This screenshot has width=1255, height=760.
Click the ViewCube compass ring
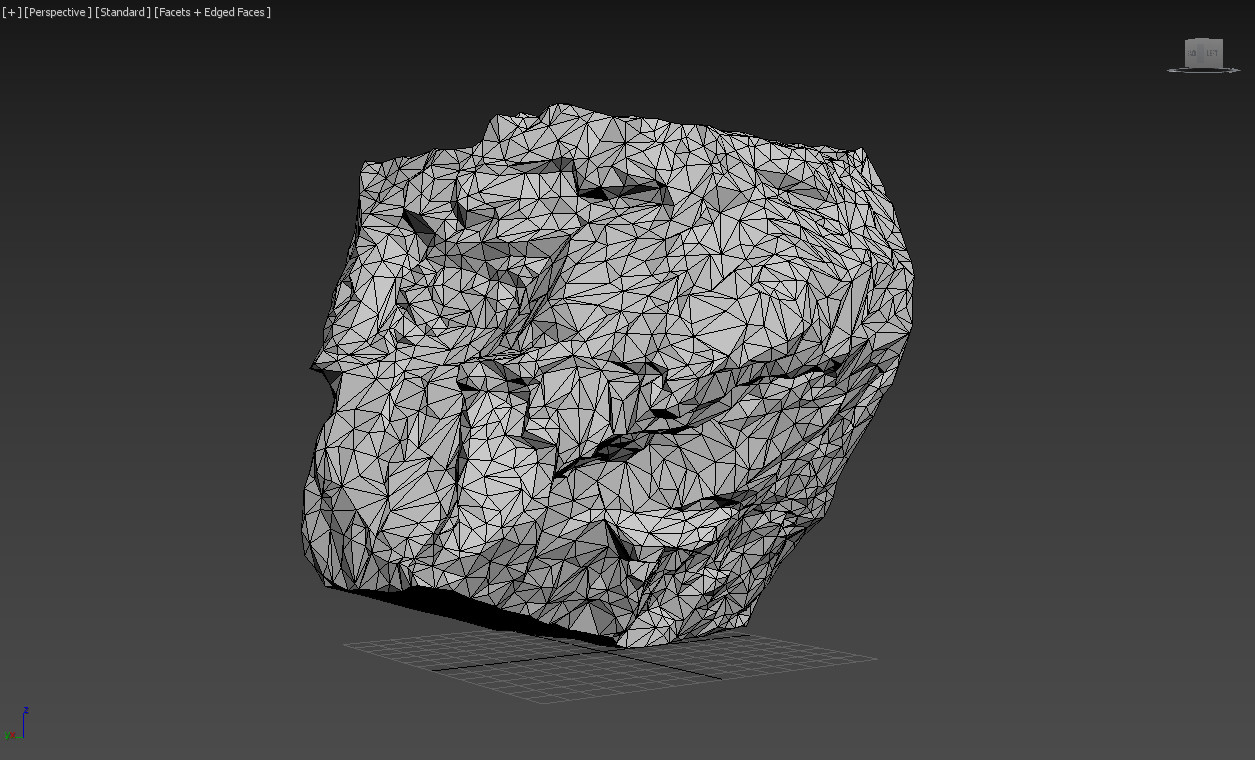click(x=1174, y=70)
